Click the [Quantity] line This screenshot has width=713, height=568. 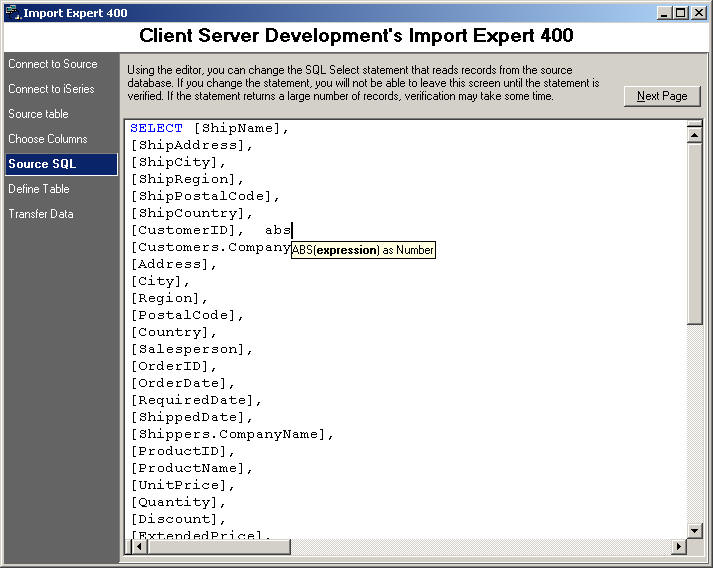click(178, 503)
